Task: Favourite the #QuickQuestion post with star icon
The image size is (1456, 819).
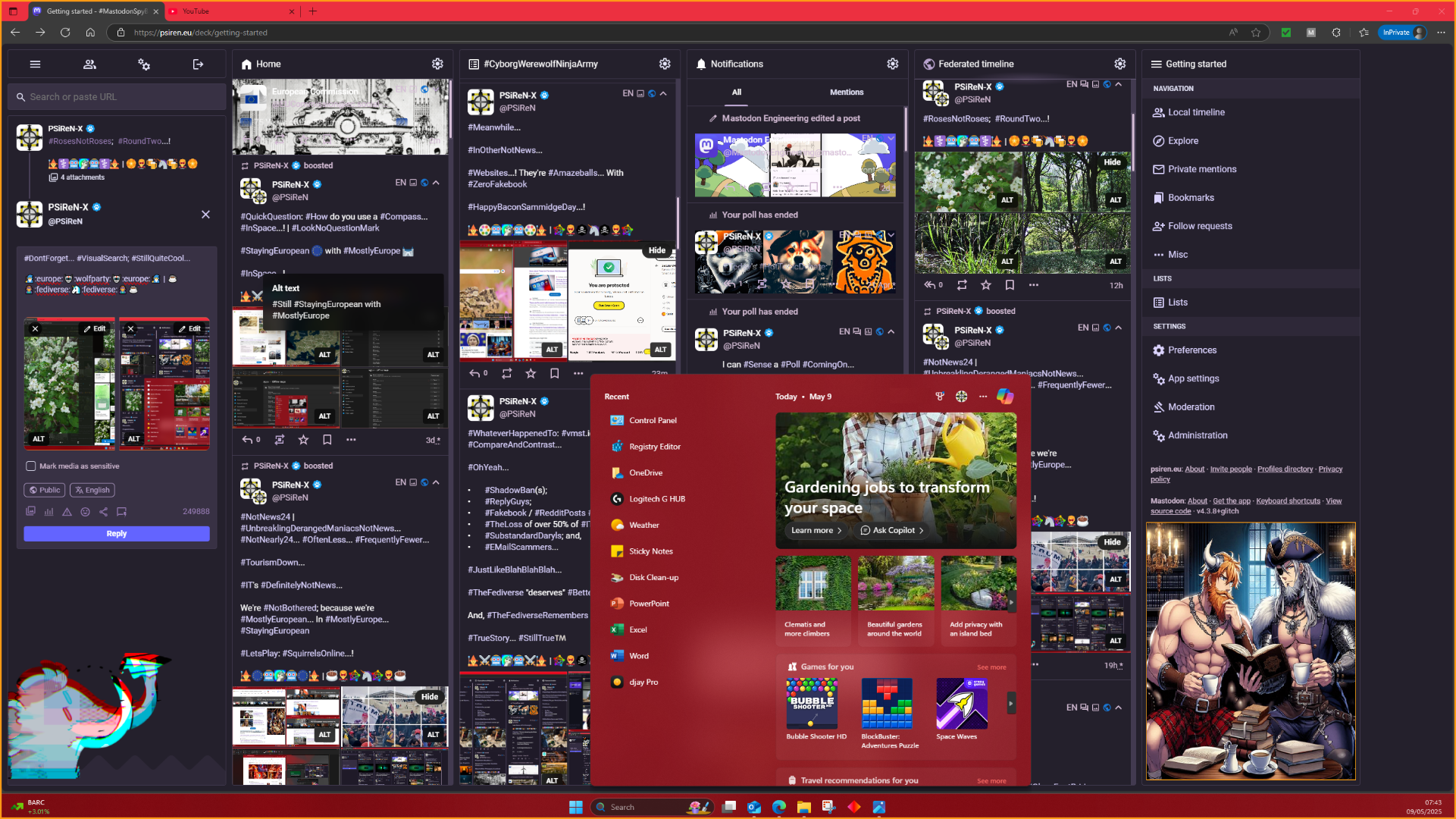Action: [x=303, y=440]
